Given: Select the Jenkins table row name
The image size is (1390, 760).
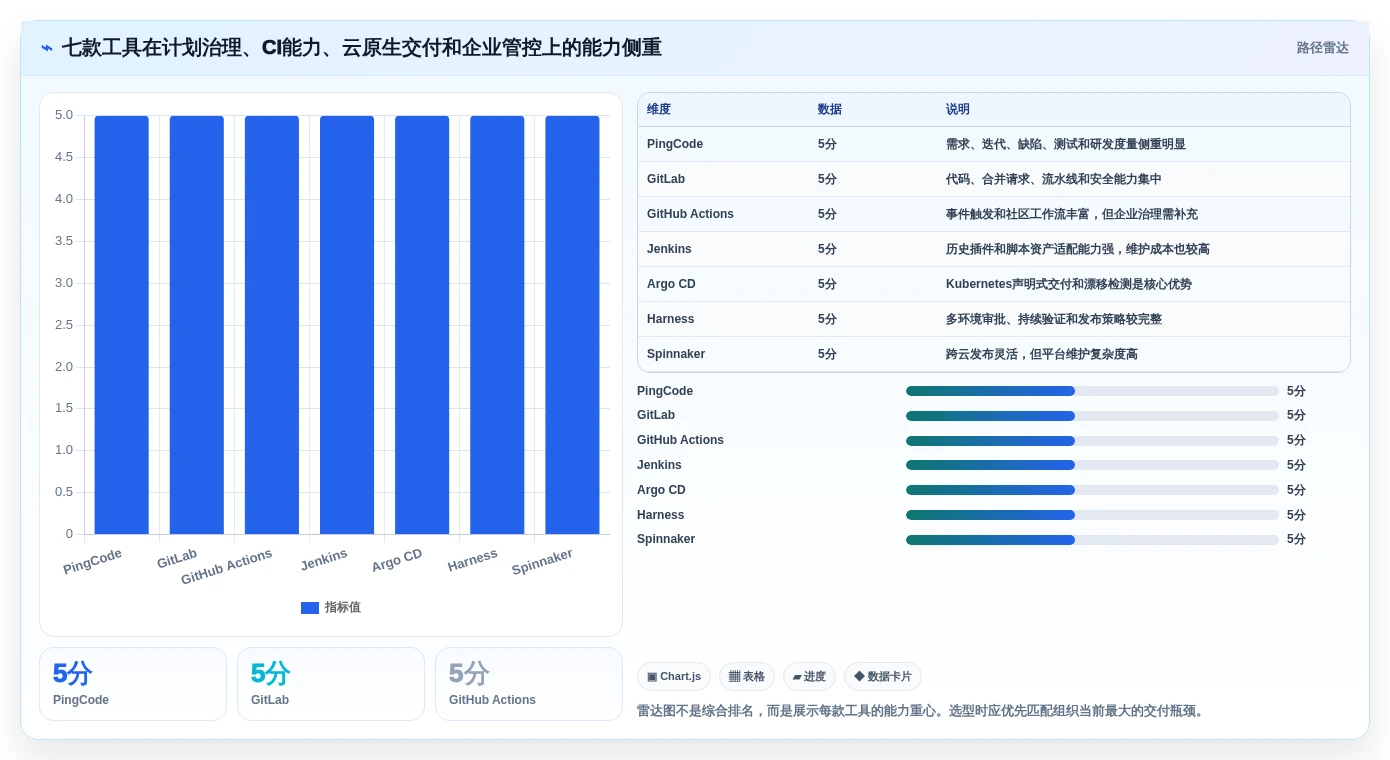Looking at the screenshot, I should point(669,249).
